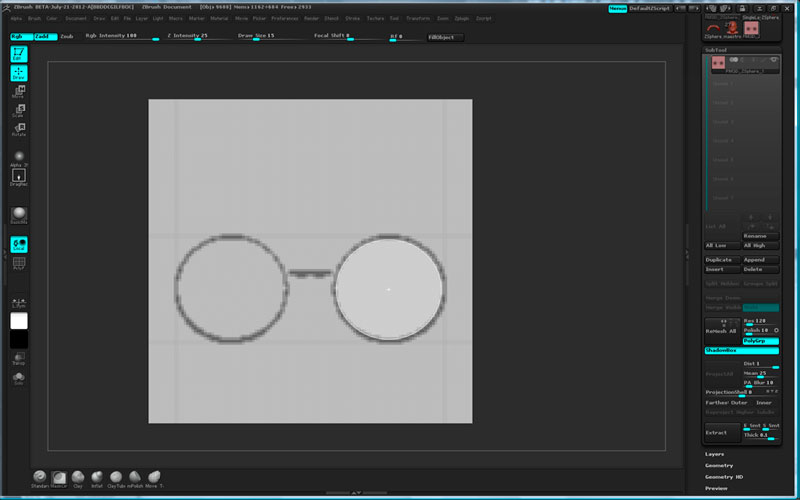Select the ZSphere tool thumbnail
The height and width of the screenshot is (500, 800).
713,29
